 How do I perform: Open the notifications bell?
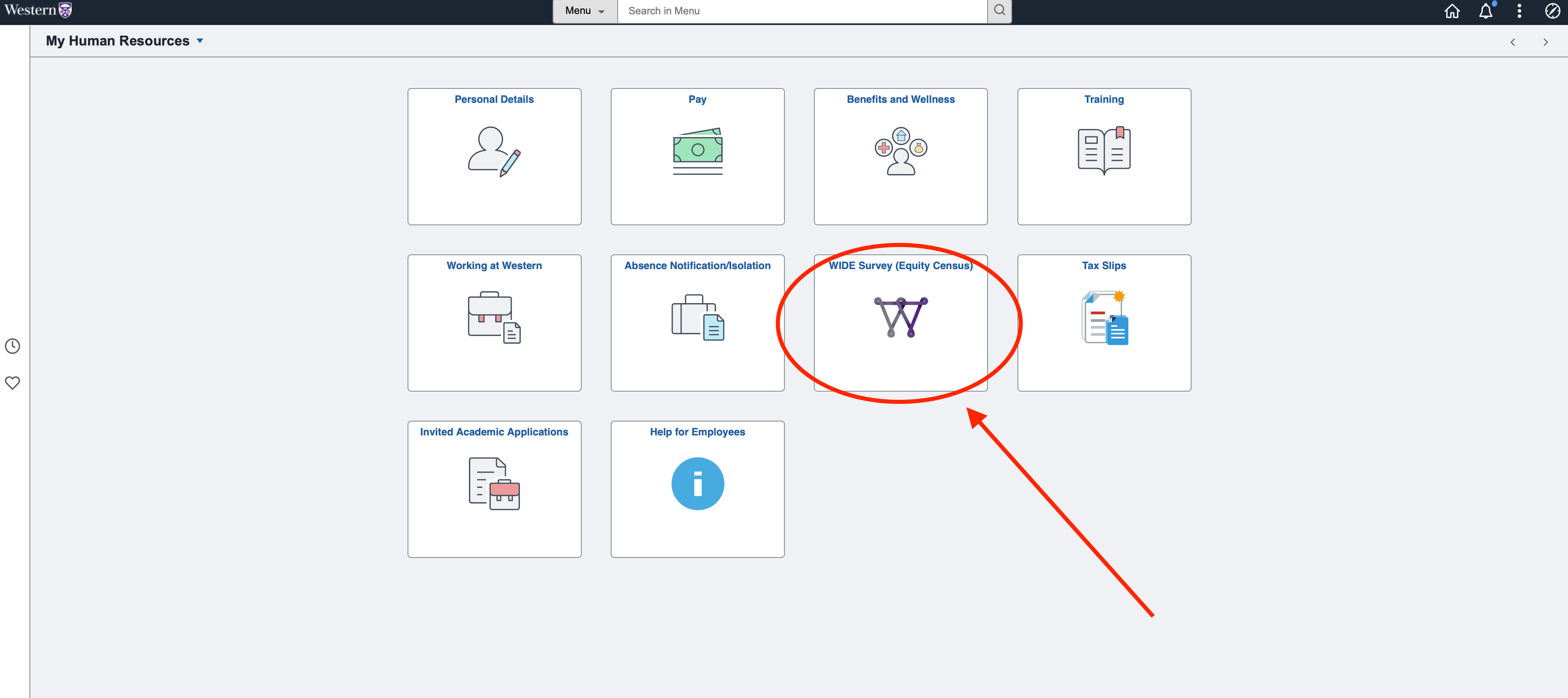tap(1486, 11)
